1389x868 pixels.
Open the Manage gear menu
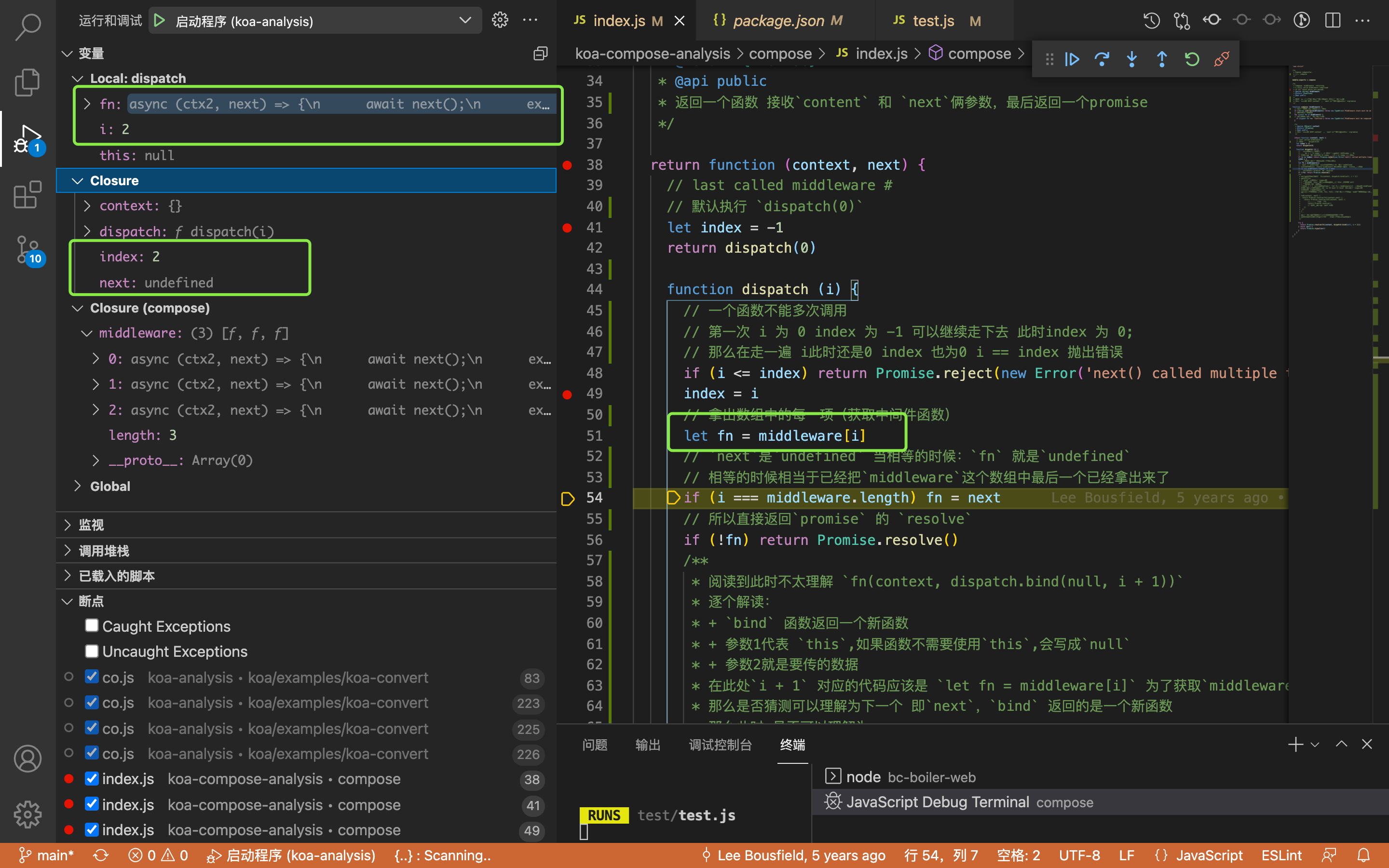pyautogui.click(x=27, y=814)
